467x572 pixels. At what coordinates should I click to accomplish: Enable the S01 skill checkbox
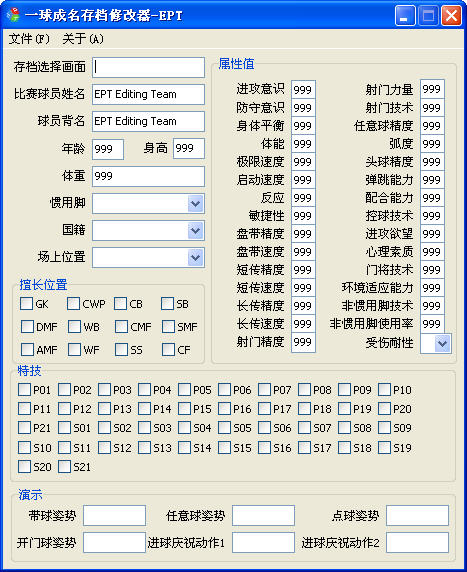(x=65, y=427)
